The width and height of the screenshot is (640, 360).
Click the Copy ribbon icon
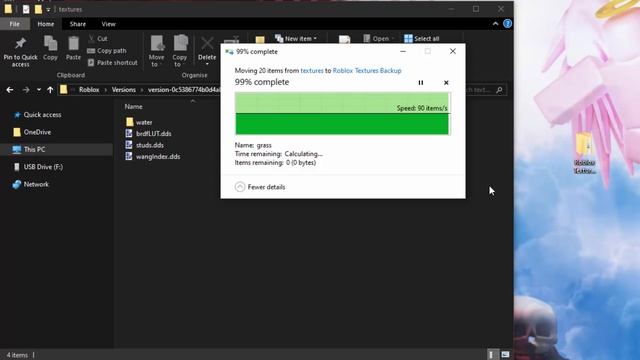(50, 48)
